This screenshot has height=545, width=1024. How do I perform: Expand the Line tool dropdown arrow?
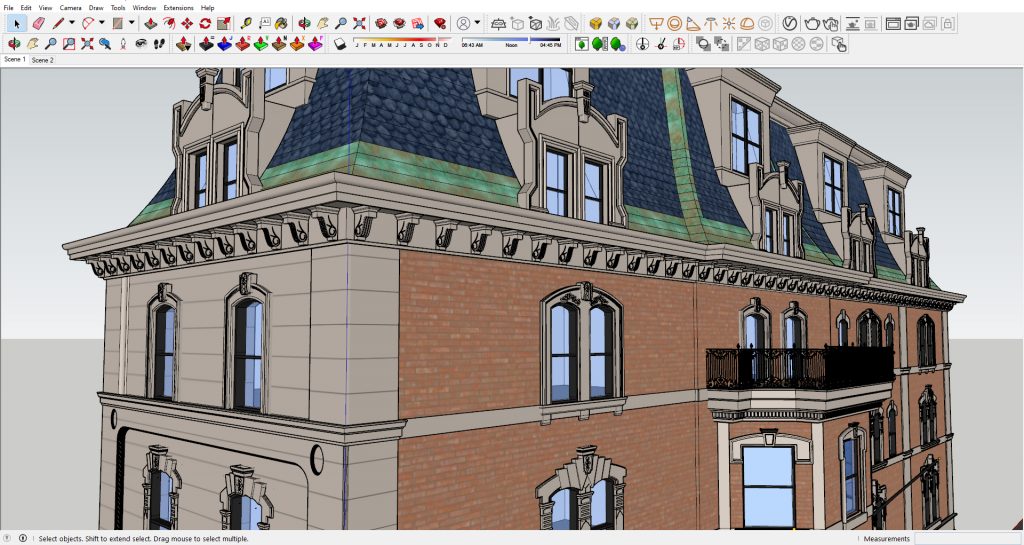(72, 22)
